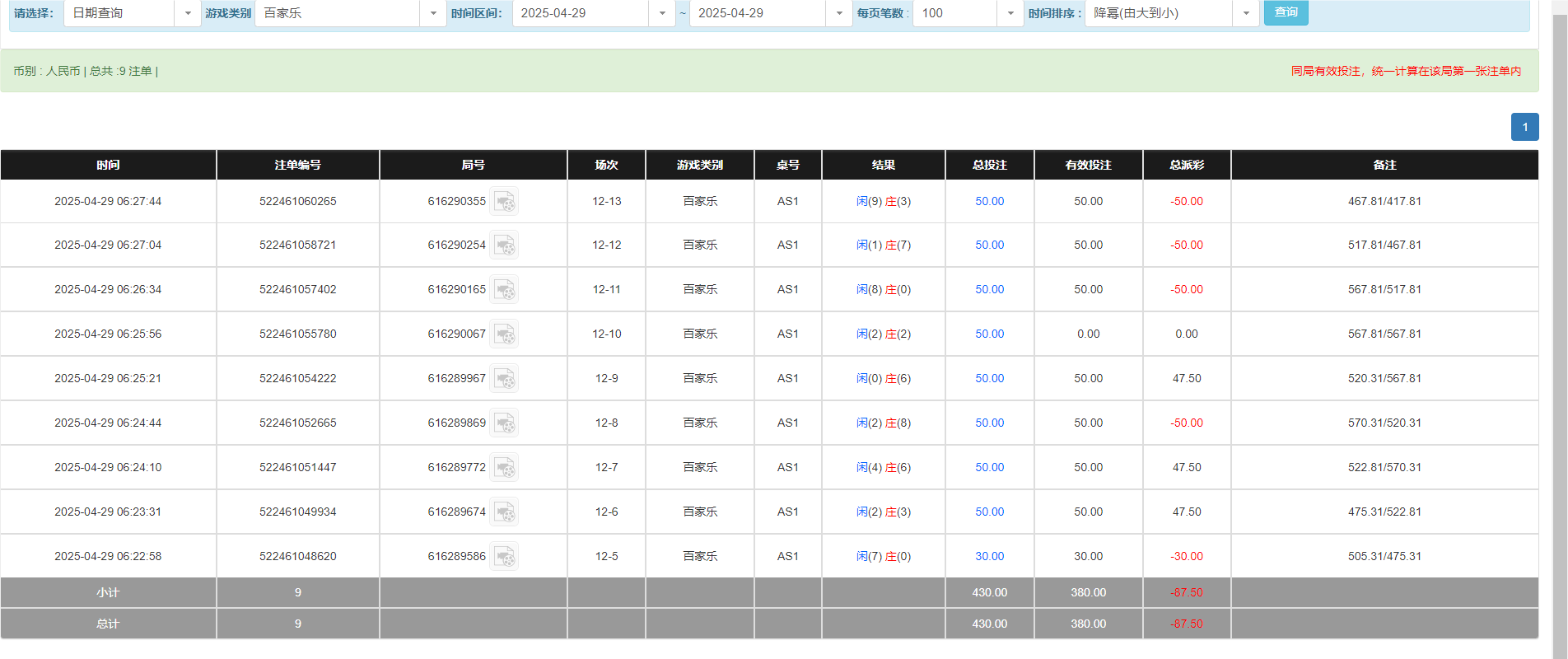The height and width of the screenshot is (659, 1568).
Task: Open video replay icon for round 616290355
Action: click(504, 202)
